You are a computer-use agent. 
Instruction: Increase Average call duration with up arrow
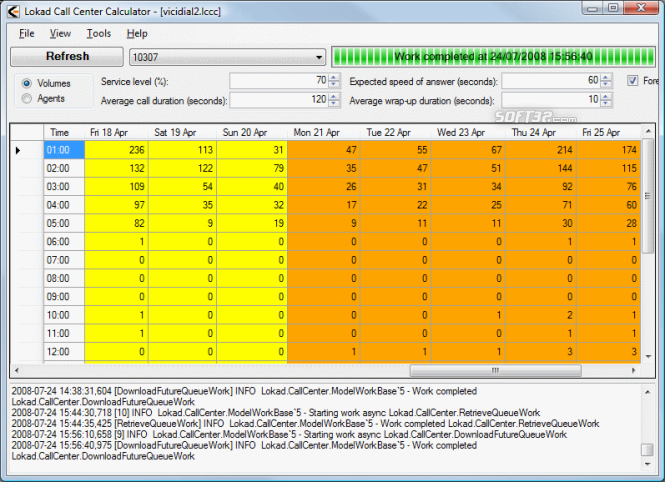pos(334,97)
